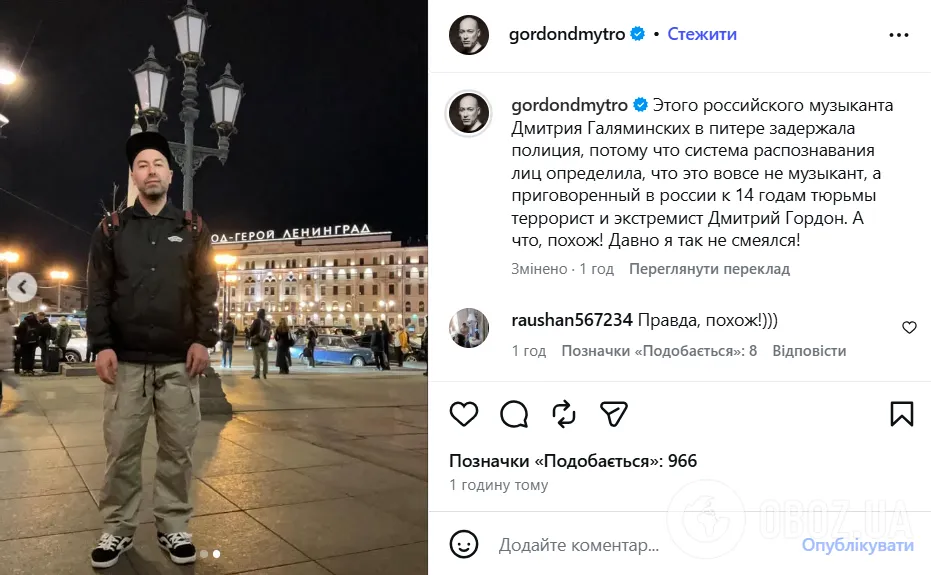Image resolution: width=931 pixels, height=575 pixels.
Task: Save post with bookmark icon
Action: [901, 414]
